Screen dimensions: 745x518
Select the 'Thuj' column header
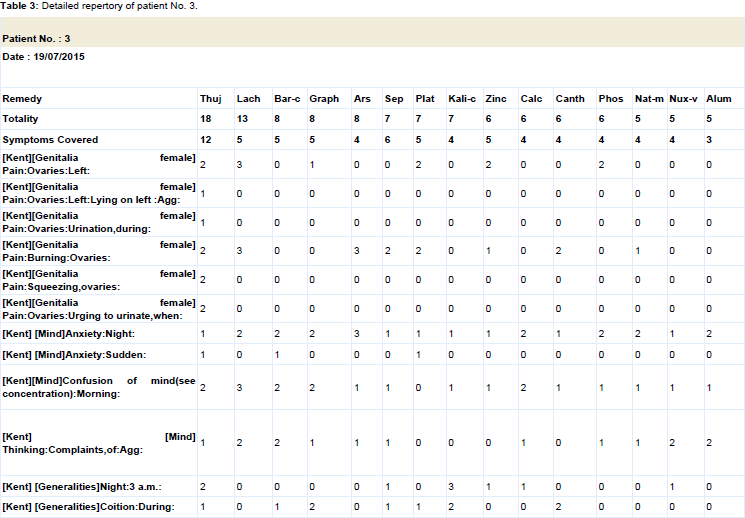210,99
